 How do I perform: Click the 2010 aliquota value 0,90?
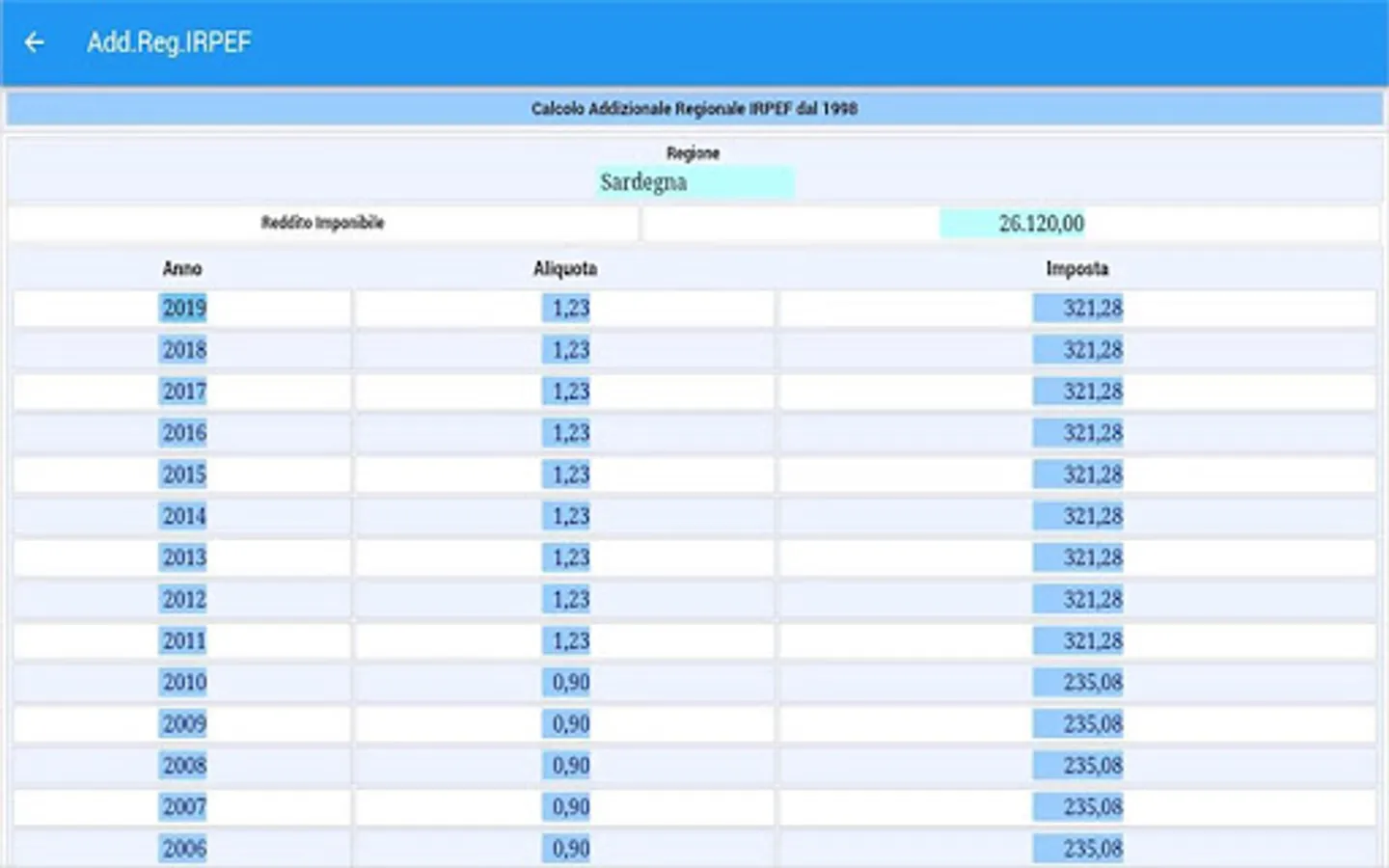tap(570, 682)
